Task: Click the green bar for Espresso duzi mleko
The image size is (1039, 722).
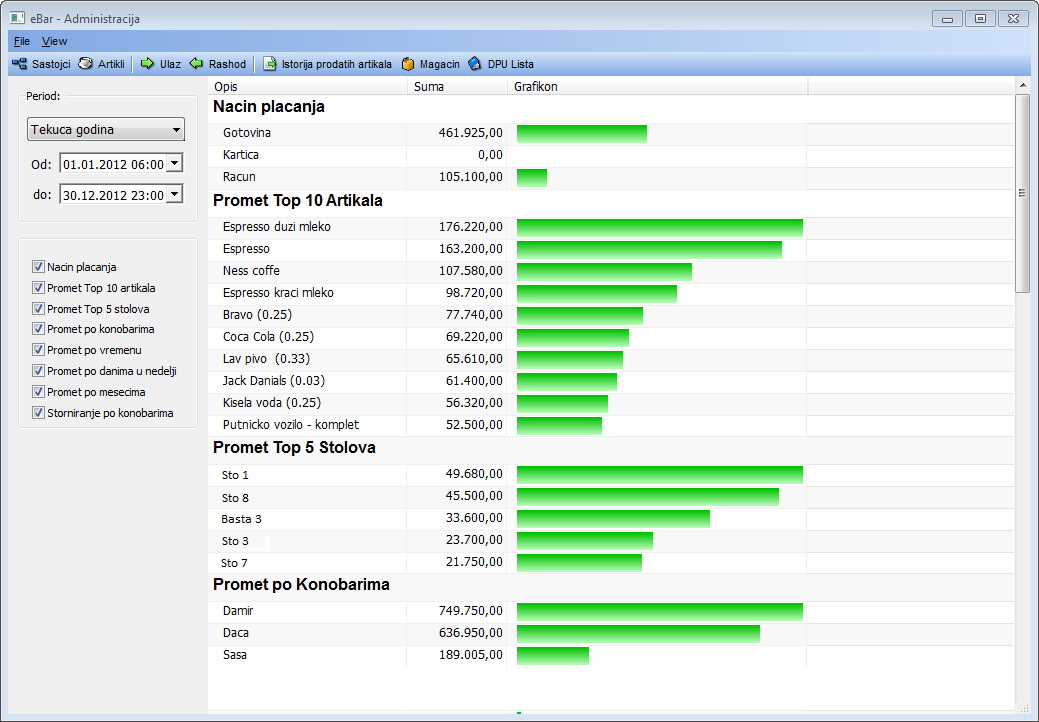Action: pos(659,228)
